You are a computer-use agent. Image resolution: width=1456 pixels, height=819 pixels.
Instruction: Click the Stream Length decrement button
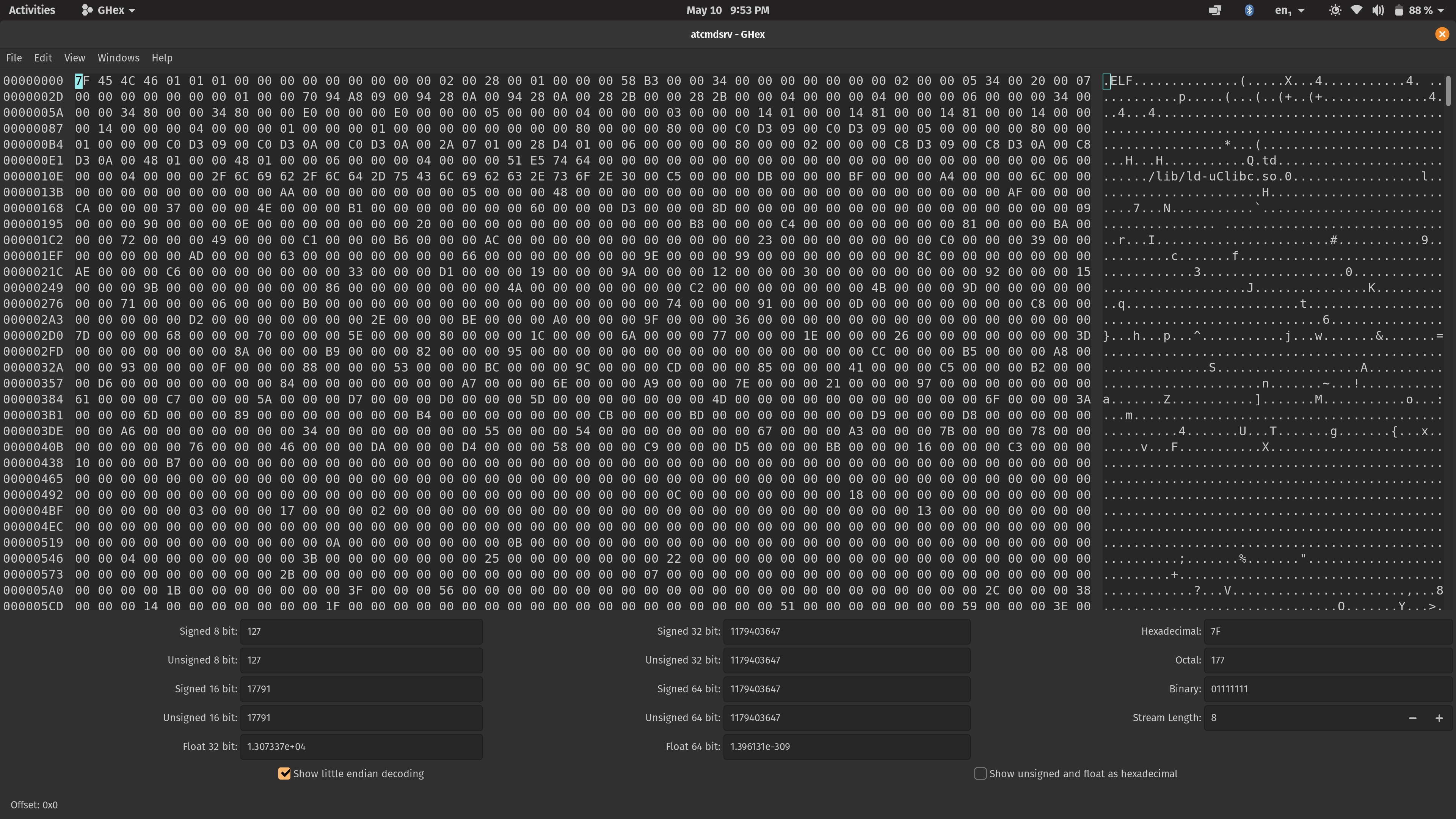pyautogui.click(x=1413, y=717)
